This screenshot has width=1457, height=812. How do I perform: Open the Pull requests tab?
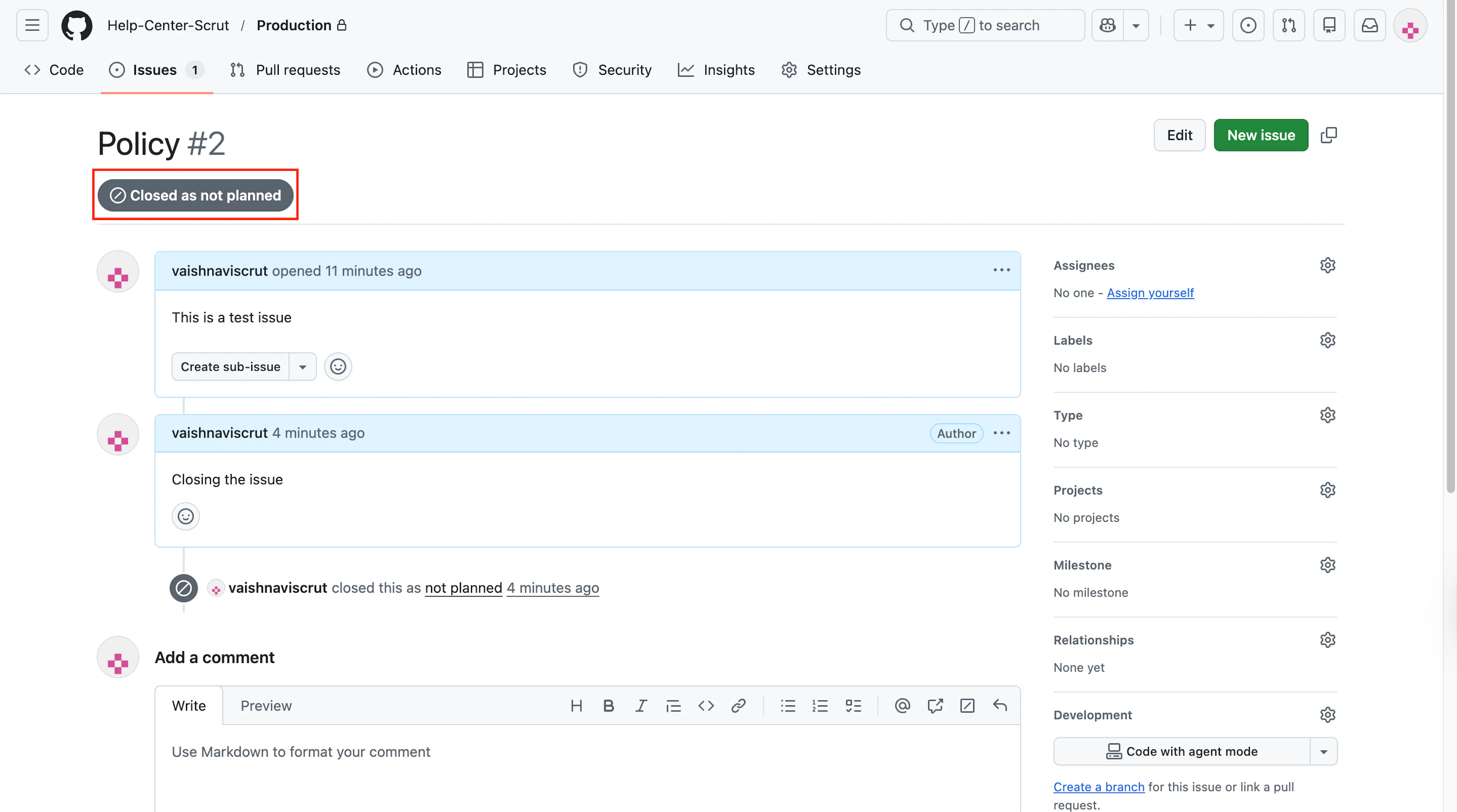(285, 70)
